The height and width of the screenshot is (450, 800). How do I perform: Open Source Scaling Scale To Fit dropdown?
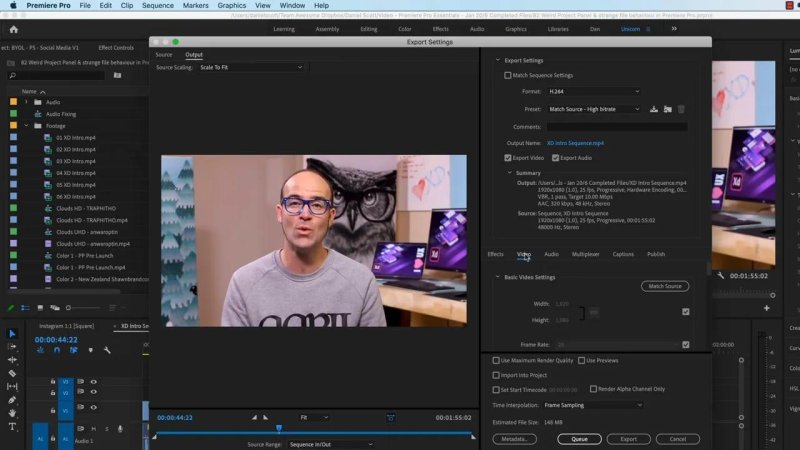(x=251, y=67)
